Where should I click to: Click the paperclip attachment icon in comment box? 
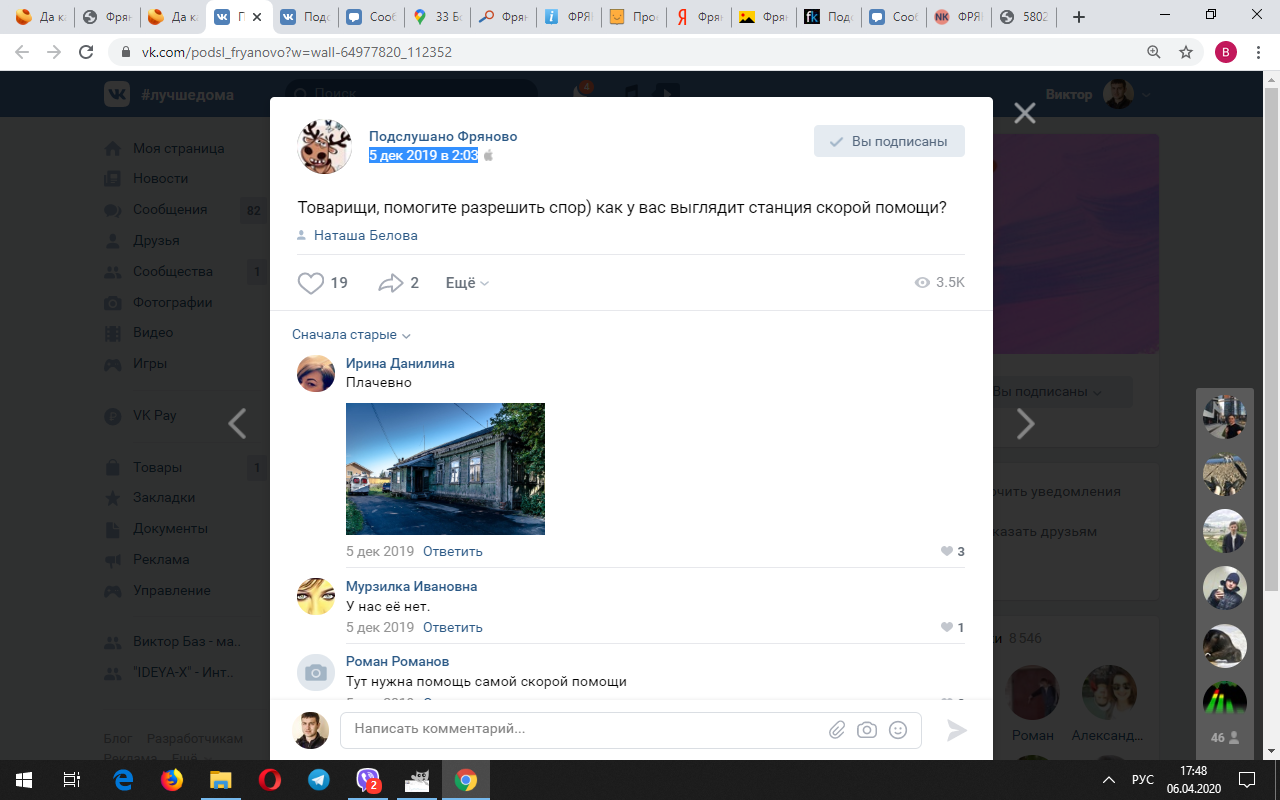tap(837, 730)
